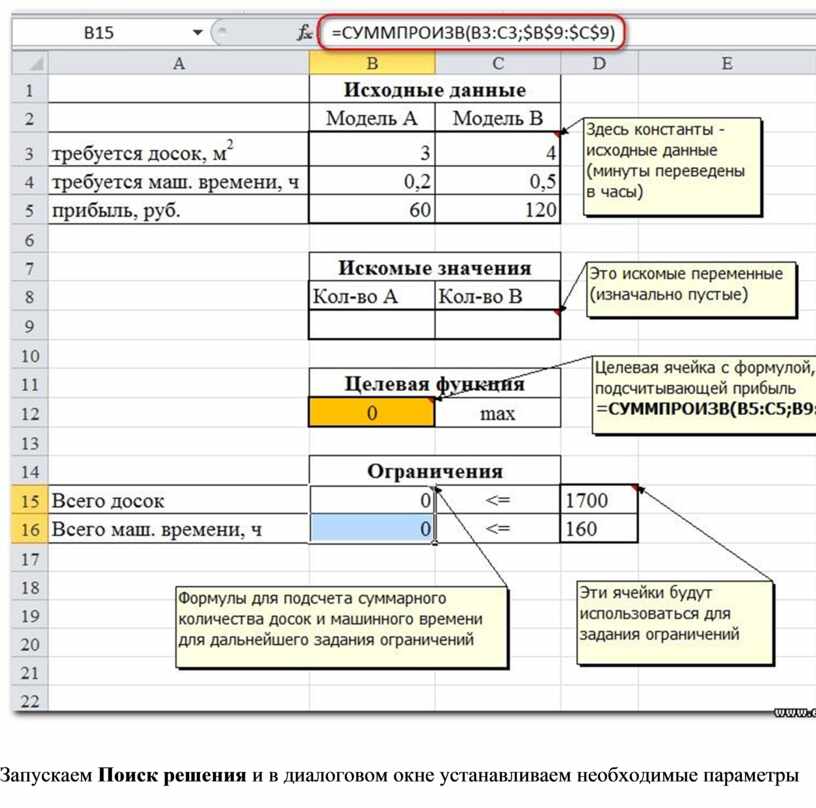Select cell with value 120

498,210
